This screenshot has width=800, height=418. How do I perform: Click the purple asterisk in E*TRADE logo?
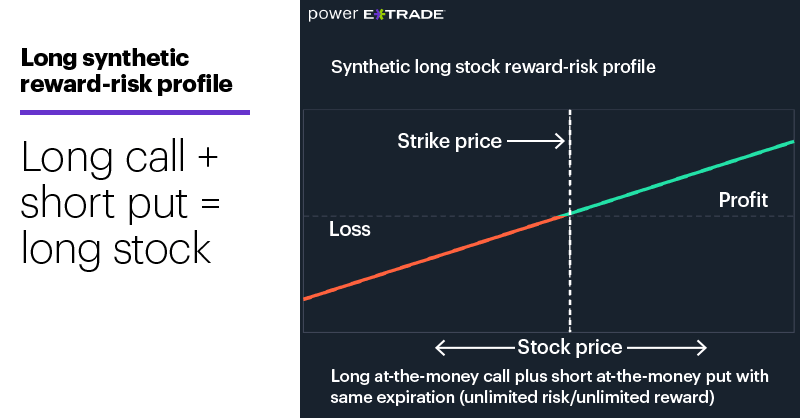[x=379, y=15]
